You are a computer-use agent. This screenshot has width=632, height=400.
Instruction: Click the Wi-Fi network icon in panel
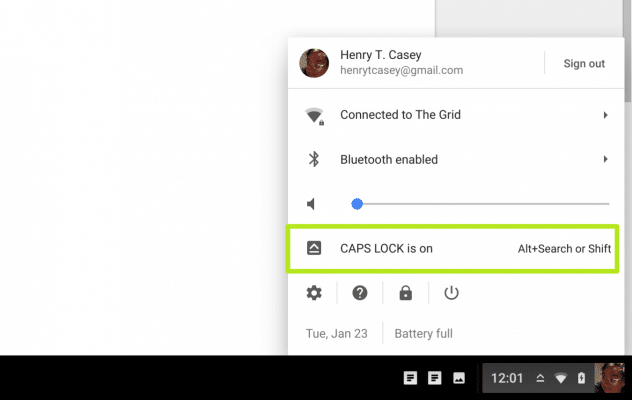314,115
